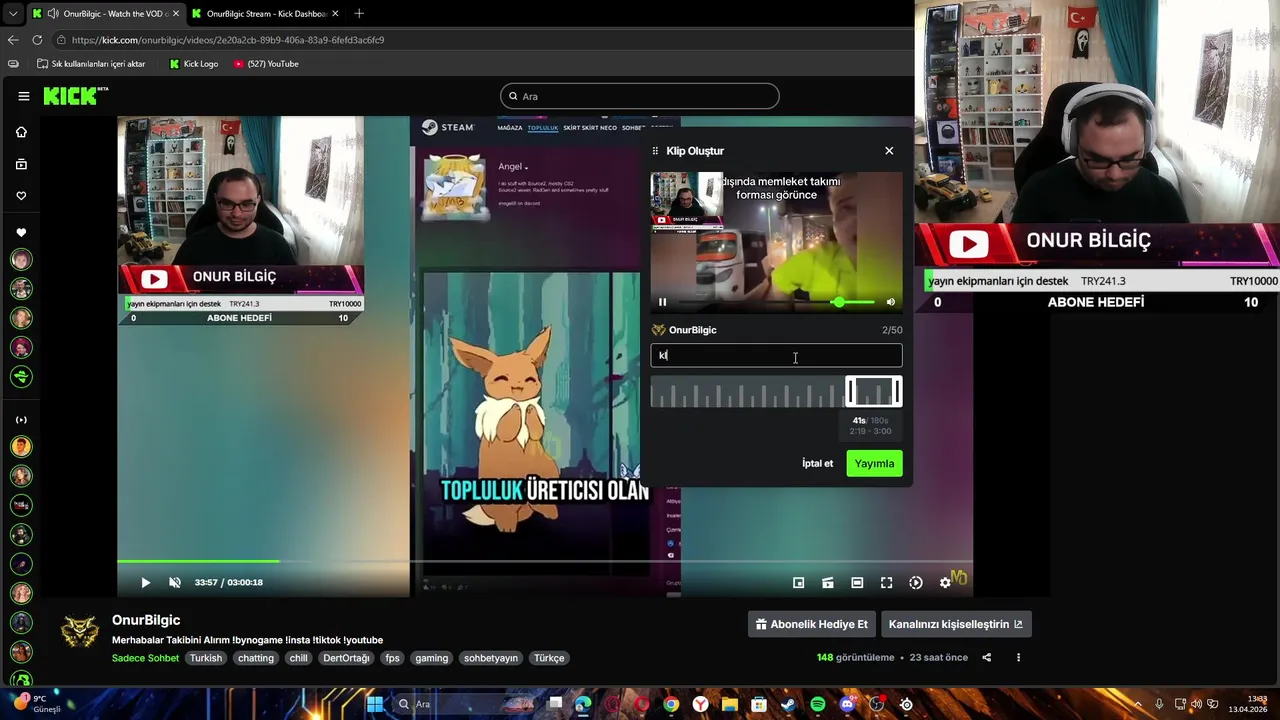This screenshot has height=720, width=1280.
Task: Share the VOD via share icon
Action: pyautogui.click(x=987, y=658)
